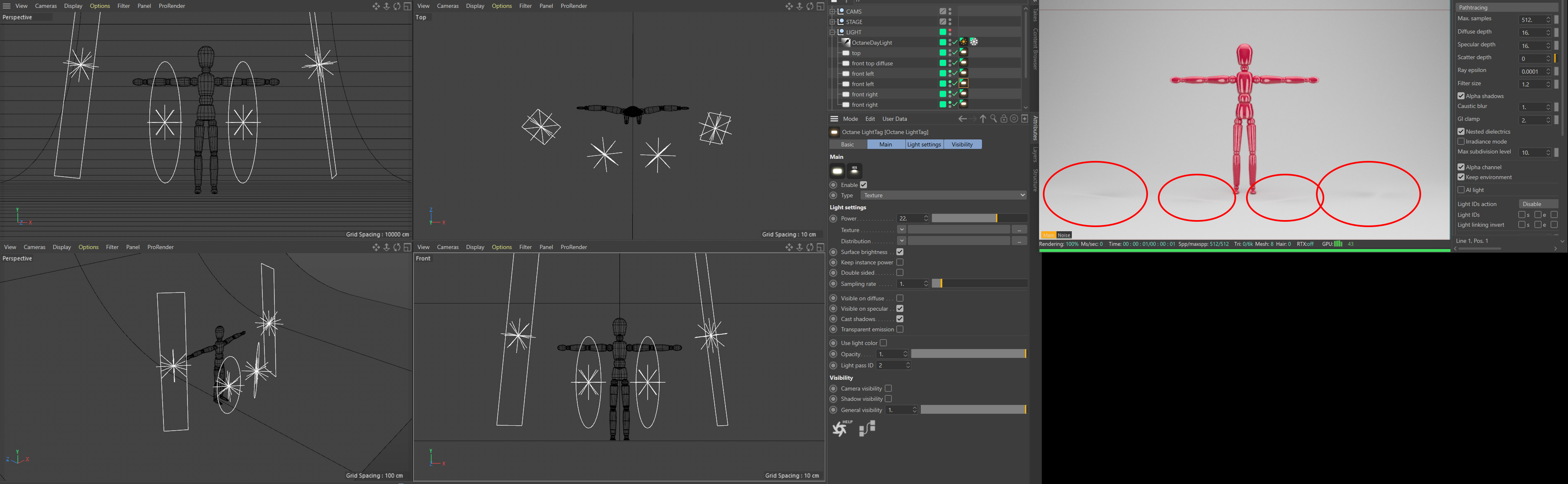The image size is (1568, 484).
Task: Click the Noise render pass button
Action: click(x=1064, y=235)
